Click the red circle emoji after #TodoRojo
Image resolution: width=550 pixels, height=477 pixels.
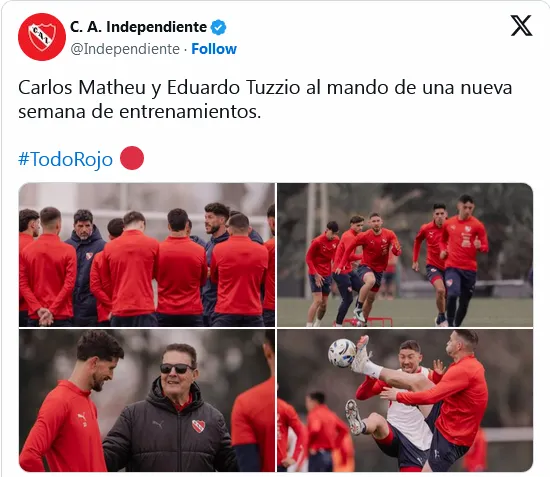pos(132,158)
